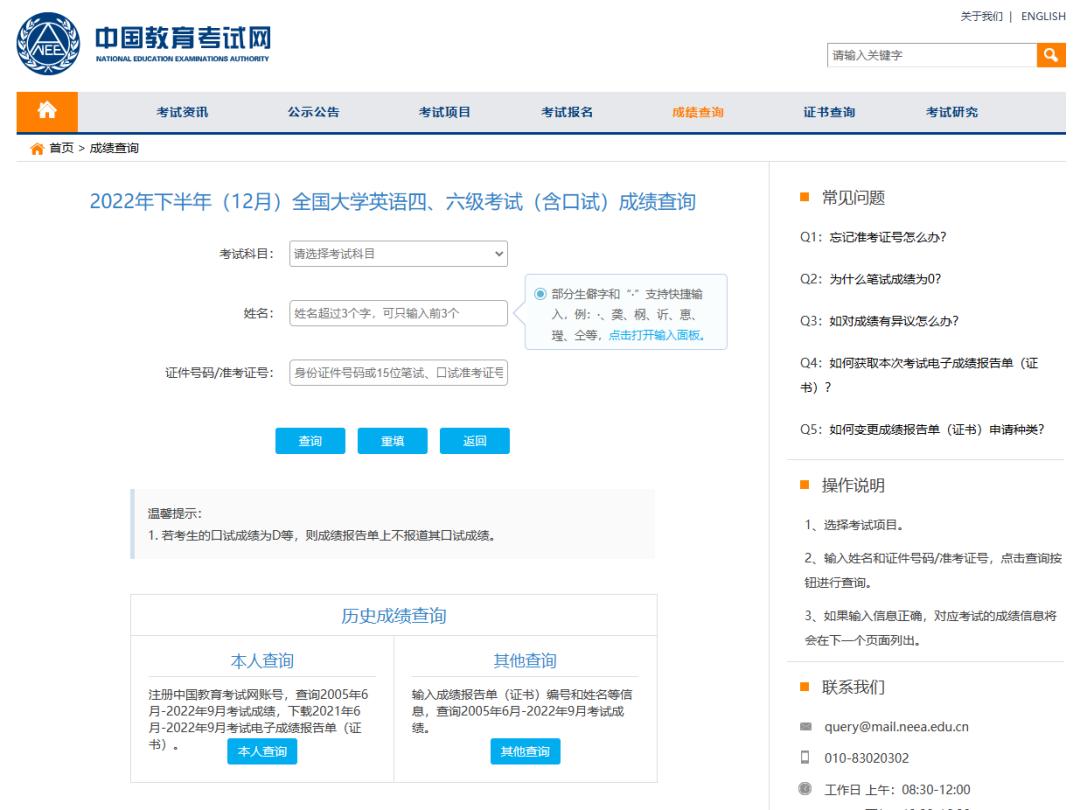The image size is (1080, 810).
Task: Click the 查询 query button
Action: [310, 441]
